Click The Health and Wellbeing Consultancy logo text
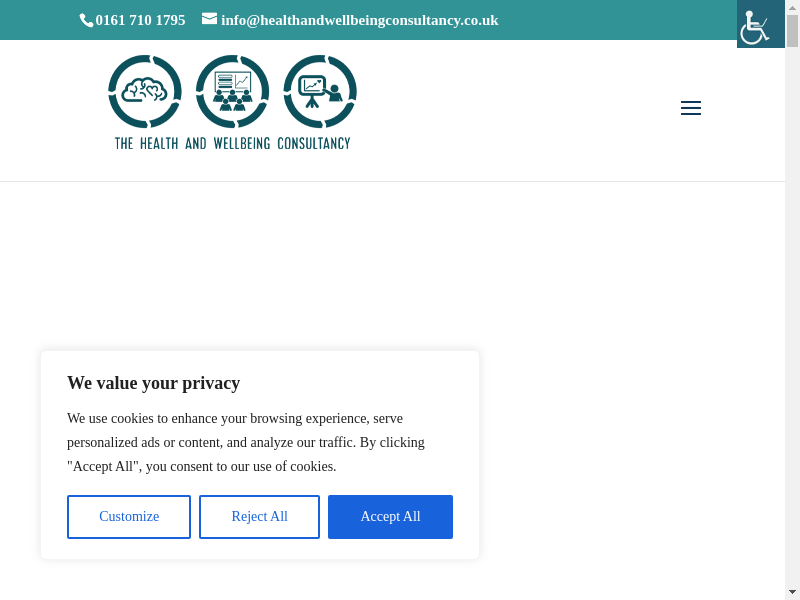Screen dimensions: 800x600 [x=232, y=143]
